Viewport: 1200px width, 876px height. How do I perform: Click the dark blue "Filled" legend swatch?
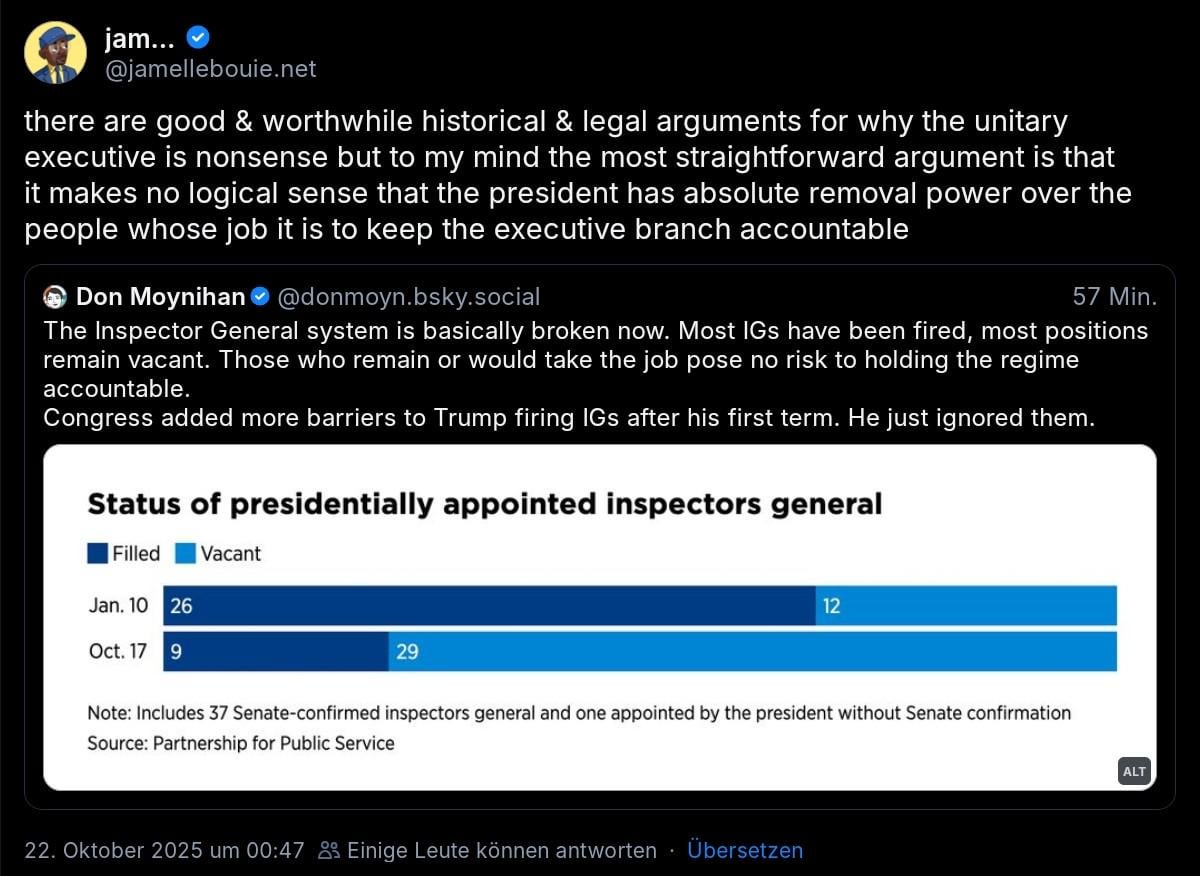98,553
